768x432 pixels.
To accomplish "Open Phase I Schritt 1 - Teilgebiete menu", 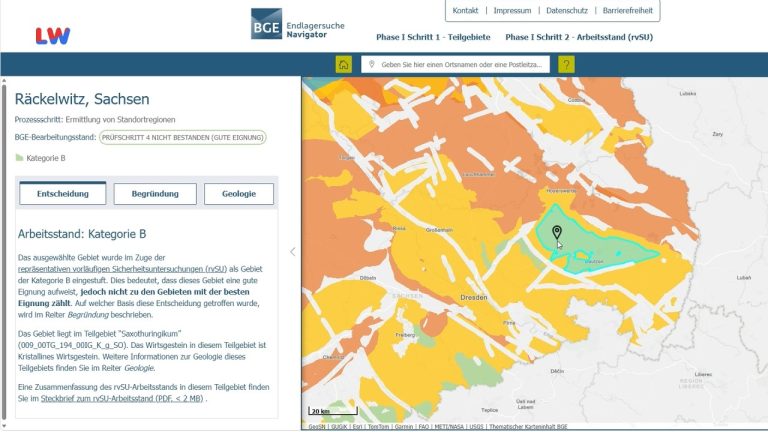I will [x=433, y=37].
